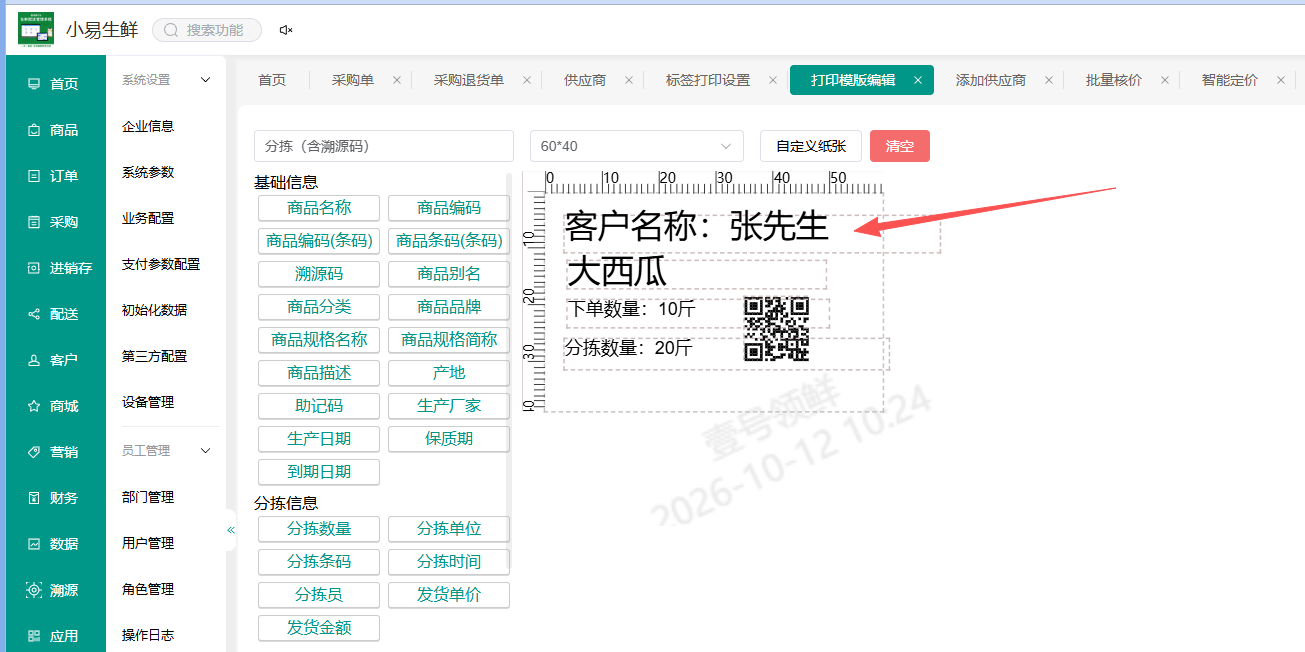Switch to the 采购单 tab
The image size is (1305, 652).
tap(353, 80)
